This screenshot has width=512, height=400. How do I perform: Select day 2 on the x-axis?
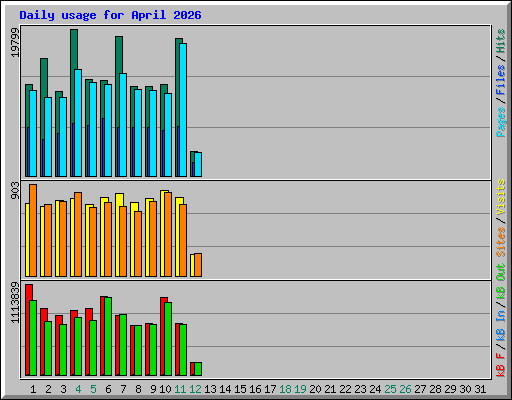coord(48,389)
